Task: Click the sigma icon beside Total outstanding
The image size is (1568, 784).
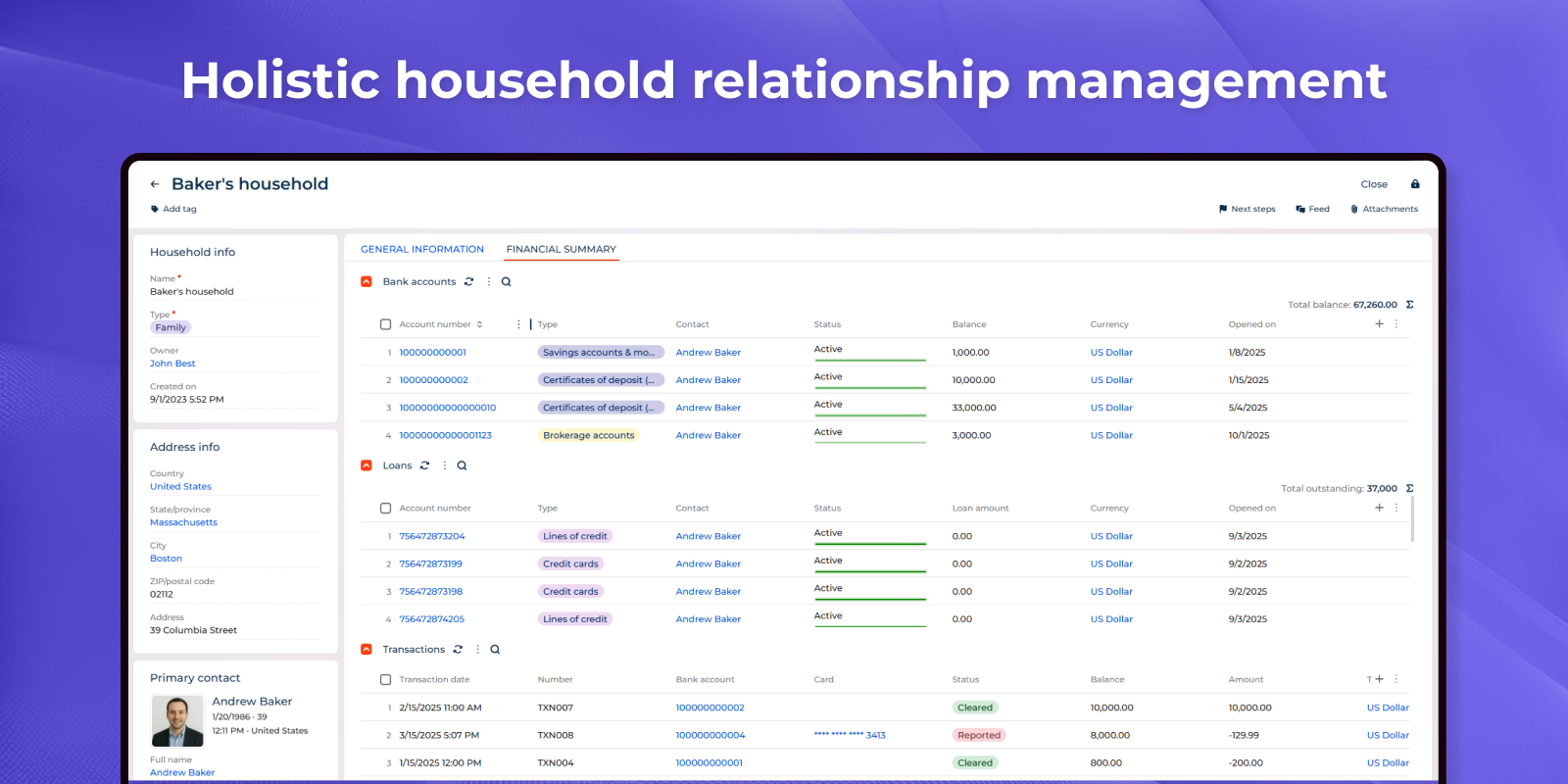Action: 1409,489
